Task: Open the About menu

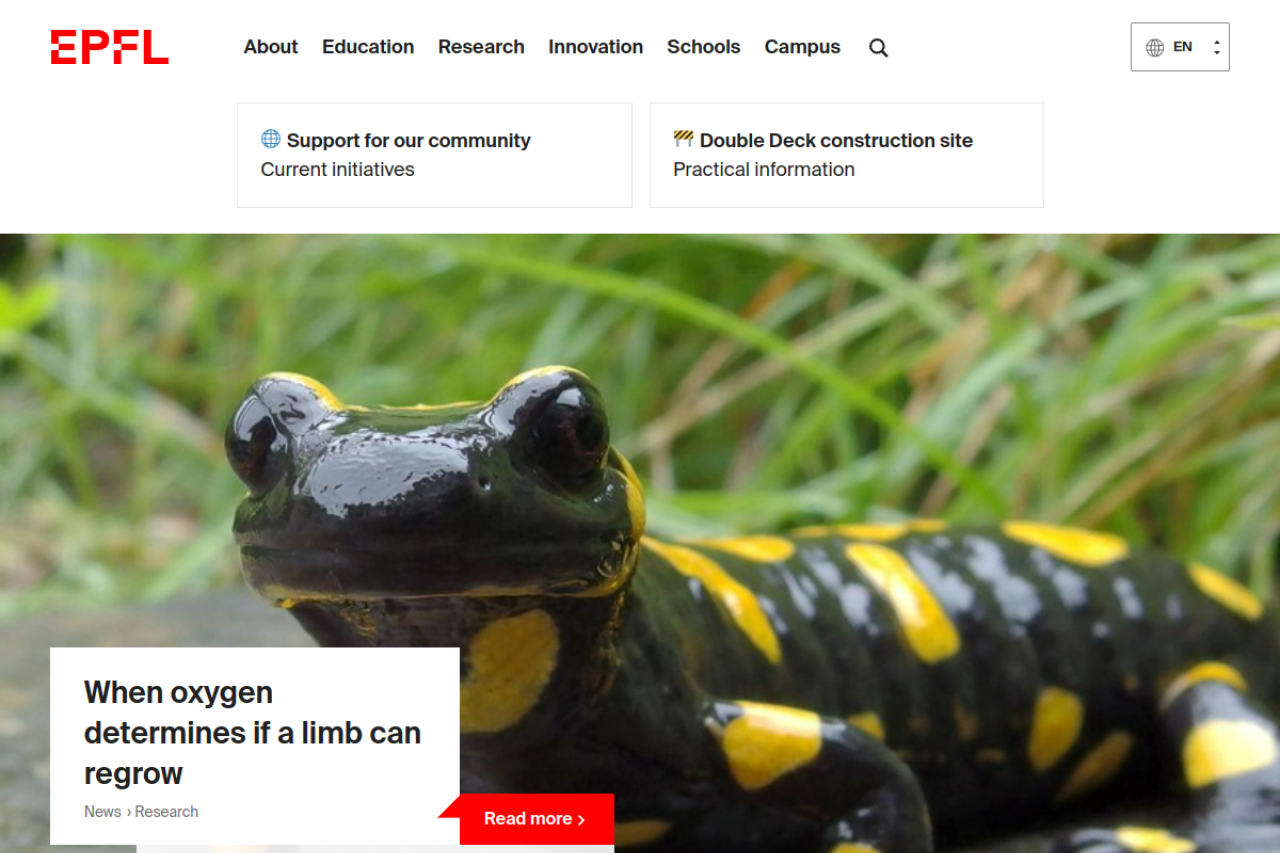Action: click(x=271, y=47)
